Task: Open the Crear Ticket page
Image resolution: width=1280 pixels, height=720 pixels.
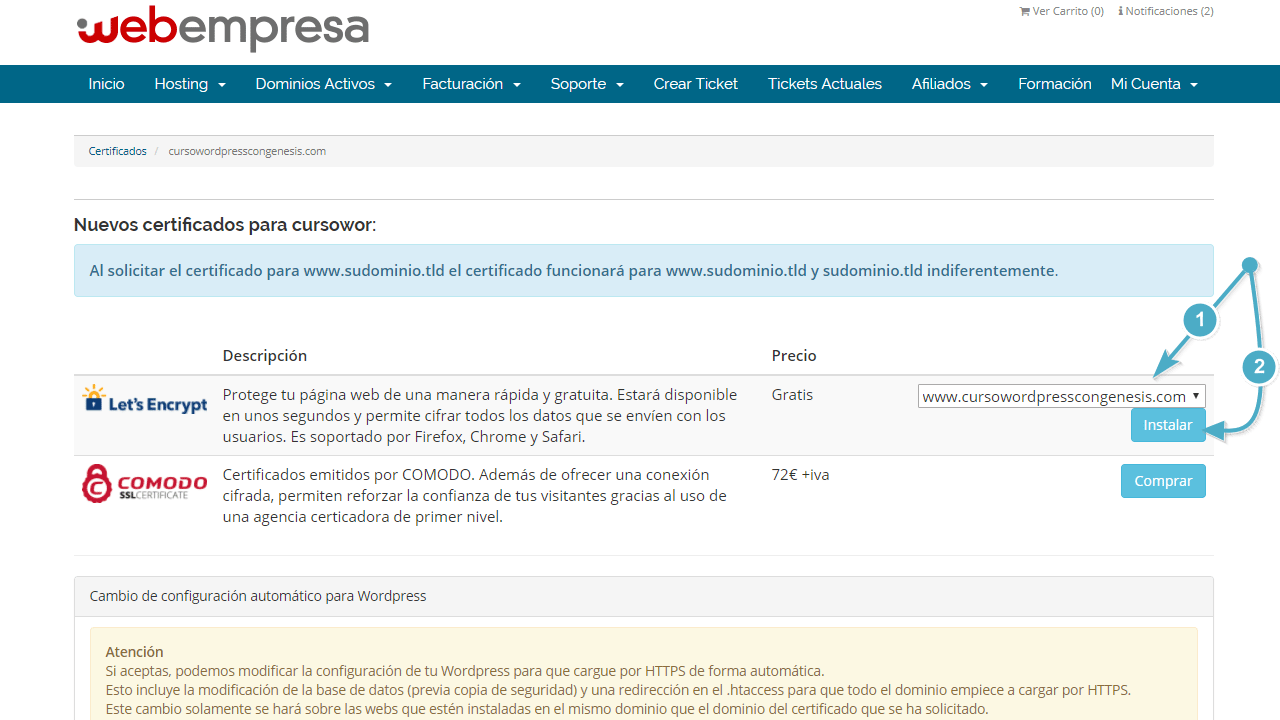Action: tap(696, 84)
